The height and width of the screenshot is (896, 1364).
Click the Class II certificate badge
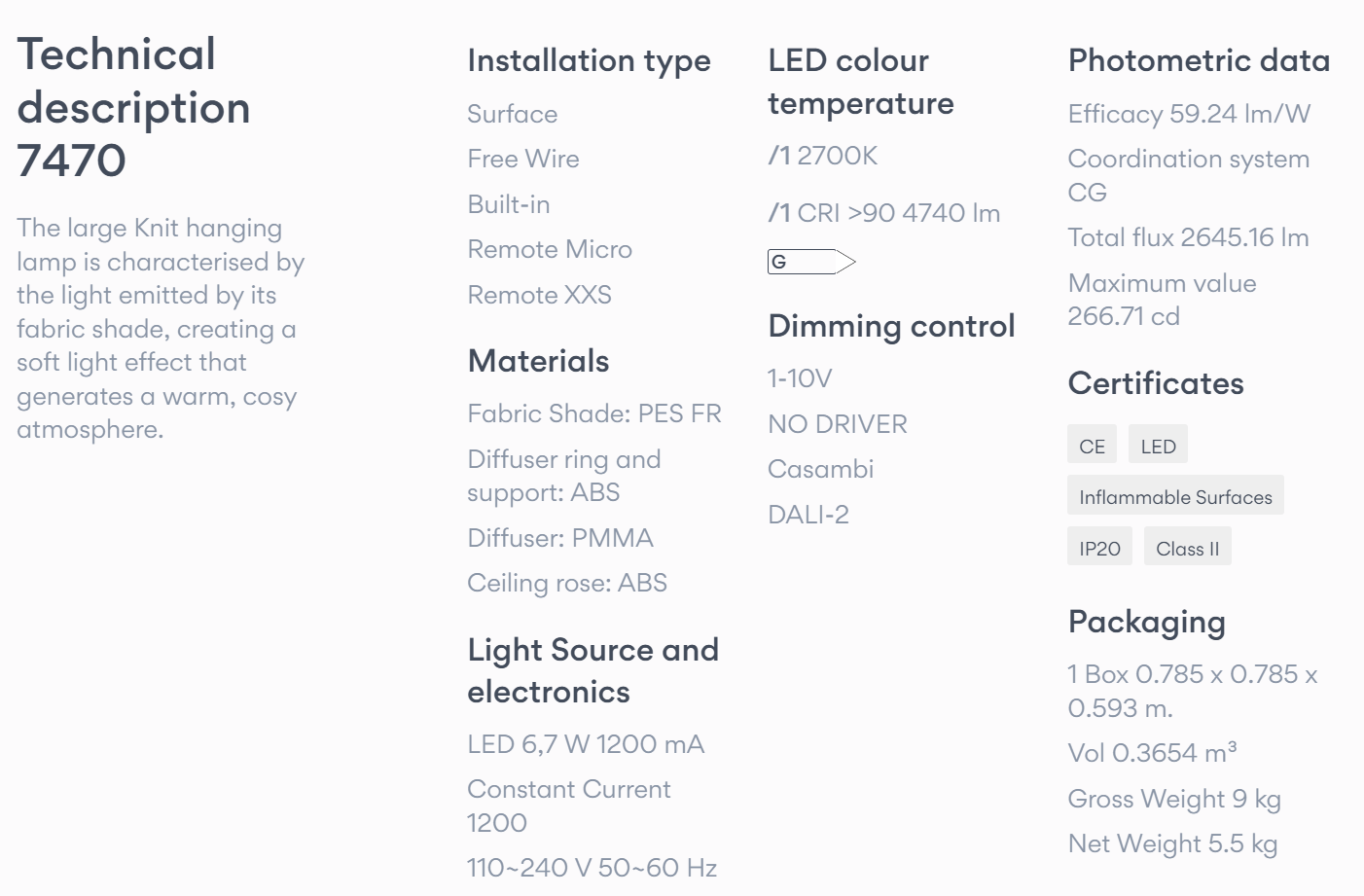pos(1187,548)
